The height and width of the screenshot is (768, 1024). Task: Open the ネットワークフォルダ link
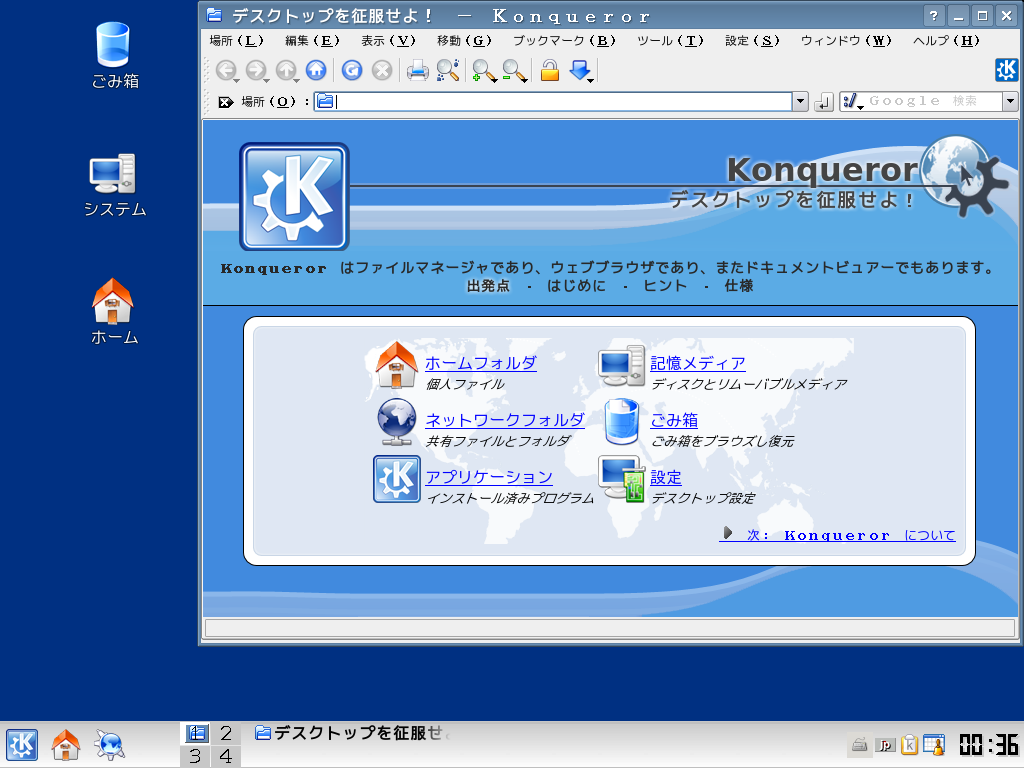[504, 420]
